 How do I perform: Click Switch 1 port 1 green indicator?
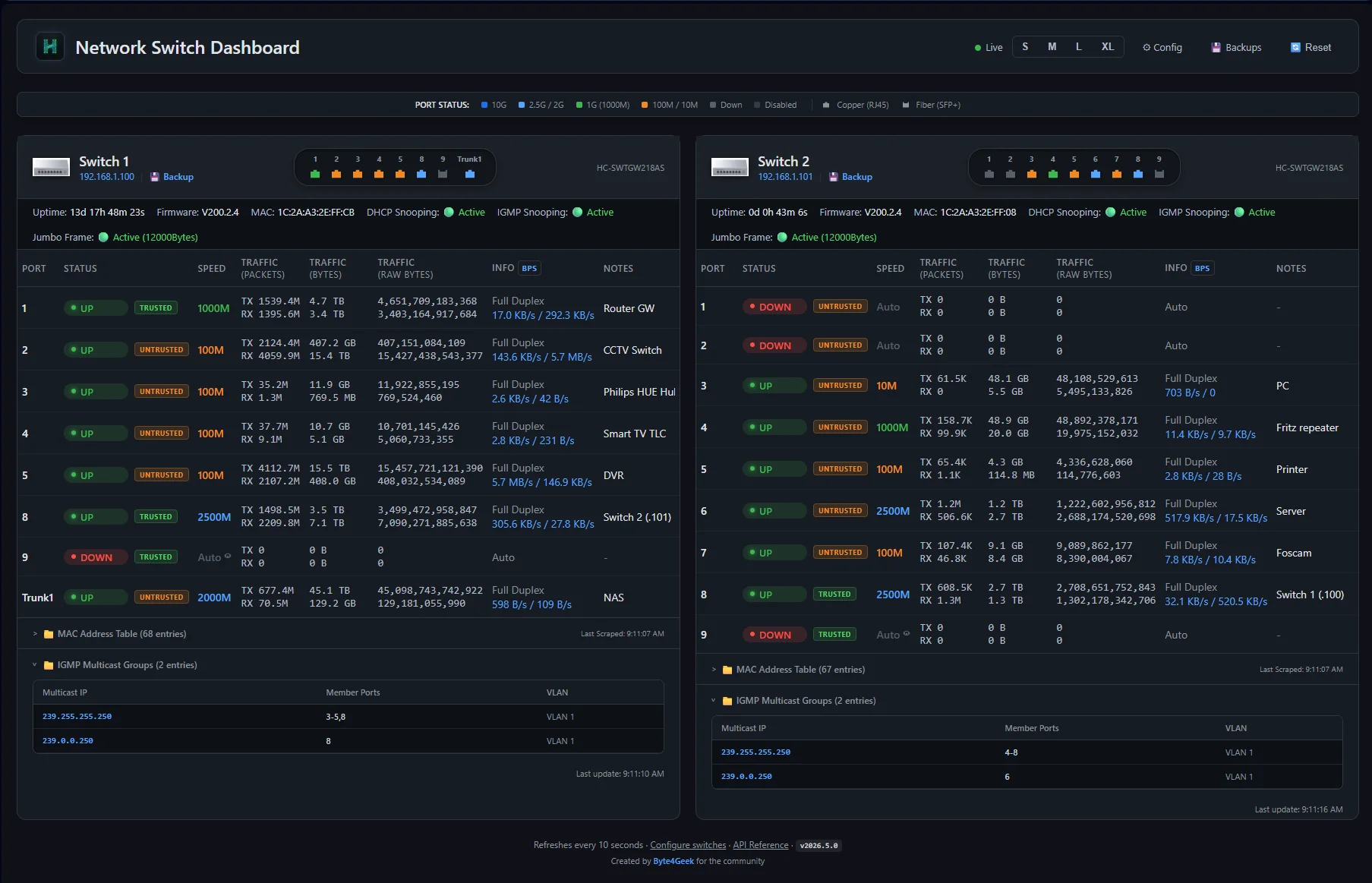[315, 174]
